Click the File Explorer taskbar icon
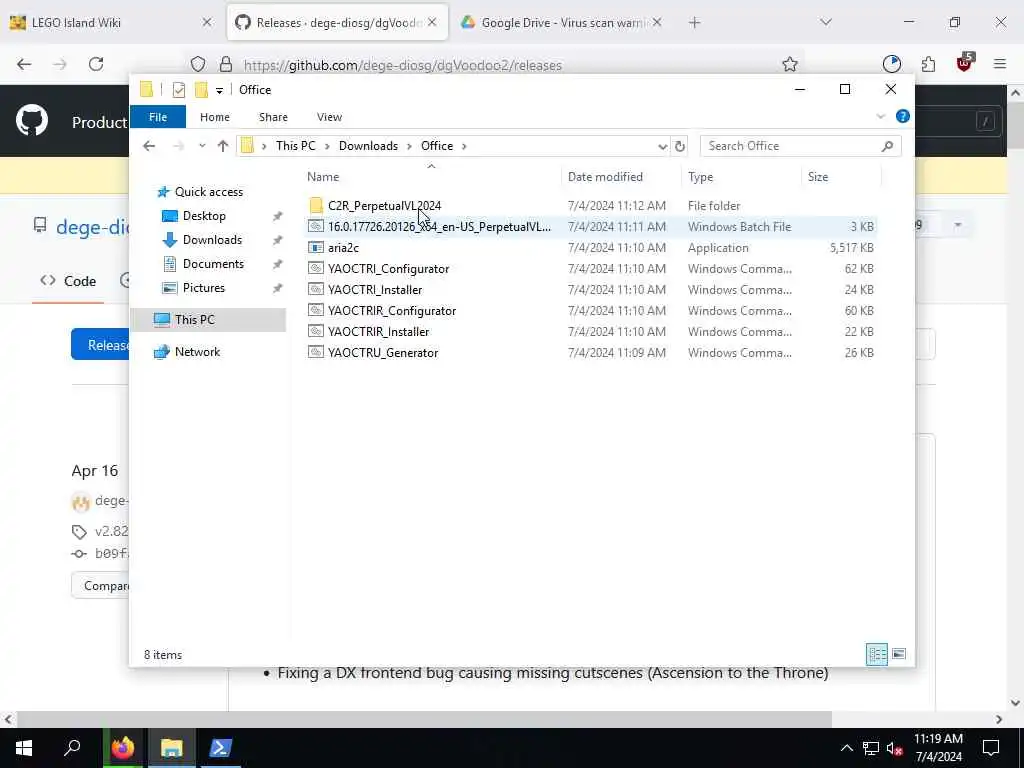Screen dimensions: 1024x768 coord(171,747)
